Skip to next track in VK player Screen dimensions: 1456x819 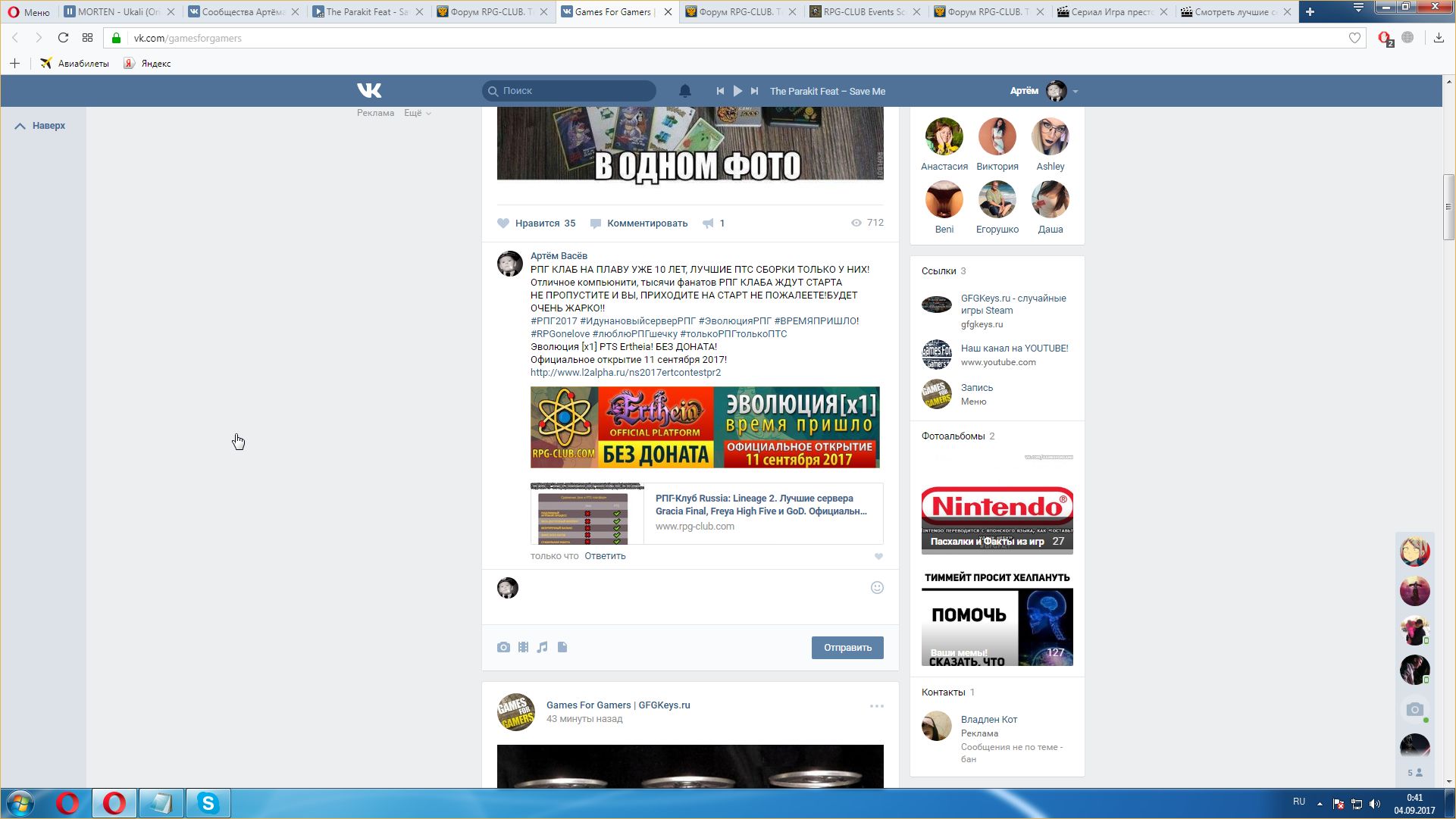pyautogui.click(x=754, y=91)
